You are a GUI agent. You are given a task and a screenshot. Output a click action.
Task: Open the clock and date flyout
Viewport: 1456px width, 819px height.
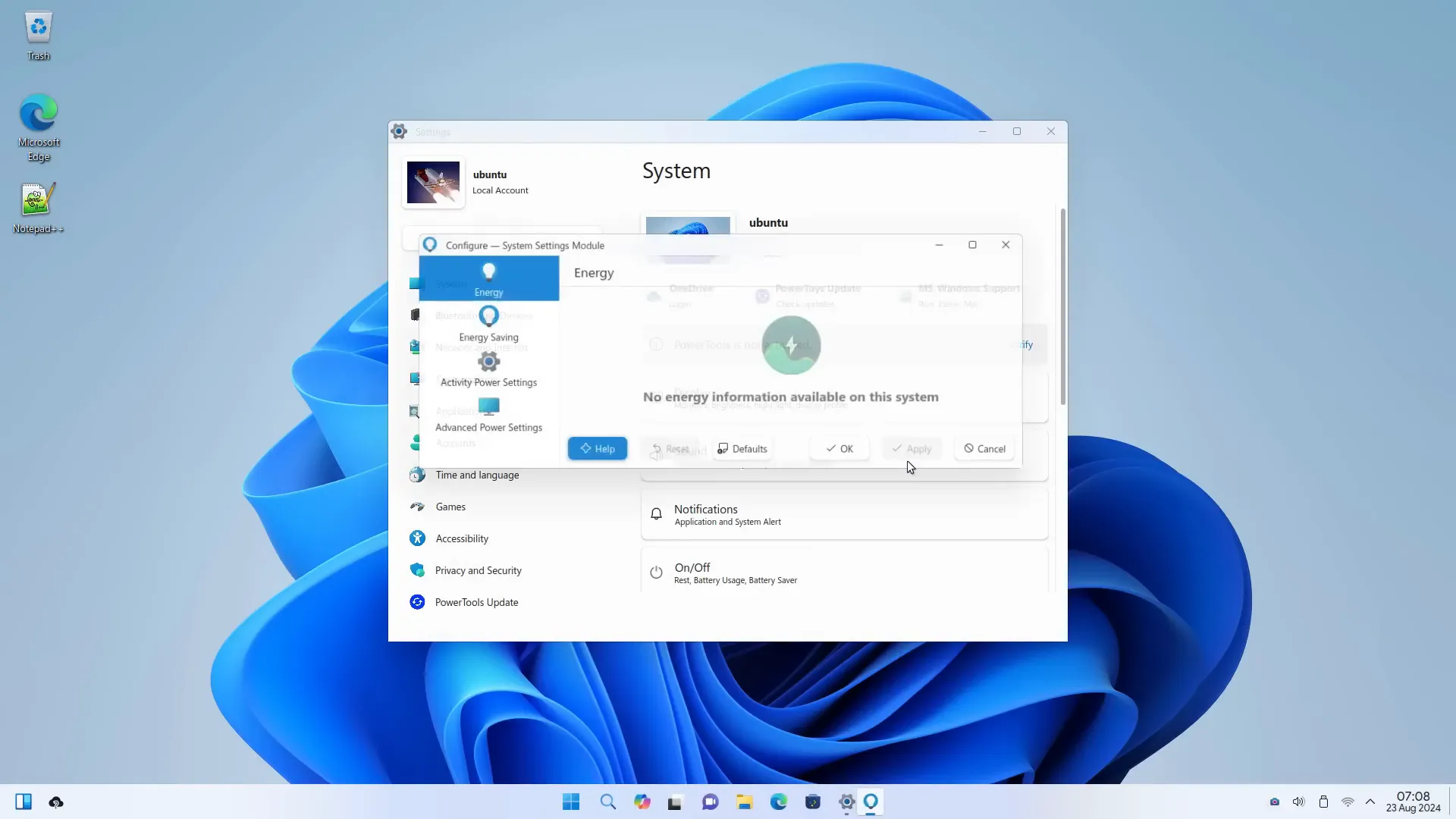[x=1414, y=802]
